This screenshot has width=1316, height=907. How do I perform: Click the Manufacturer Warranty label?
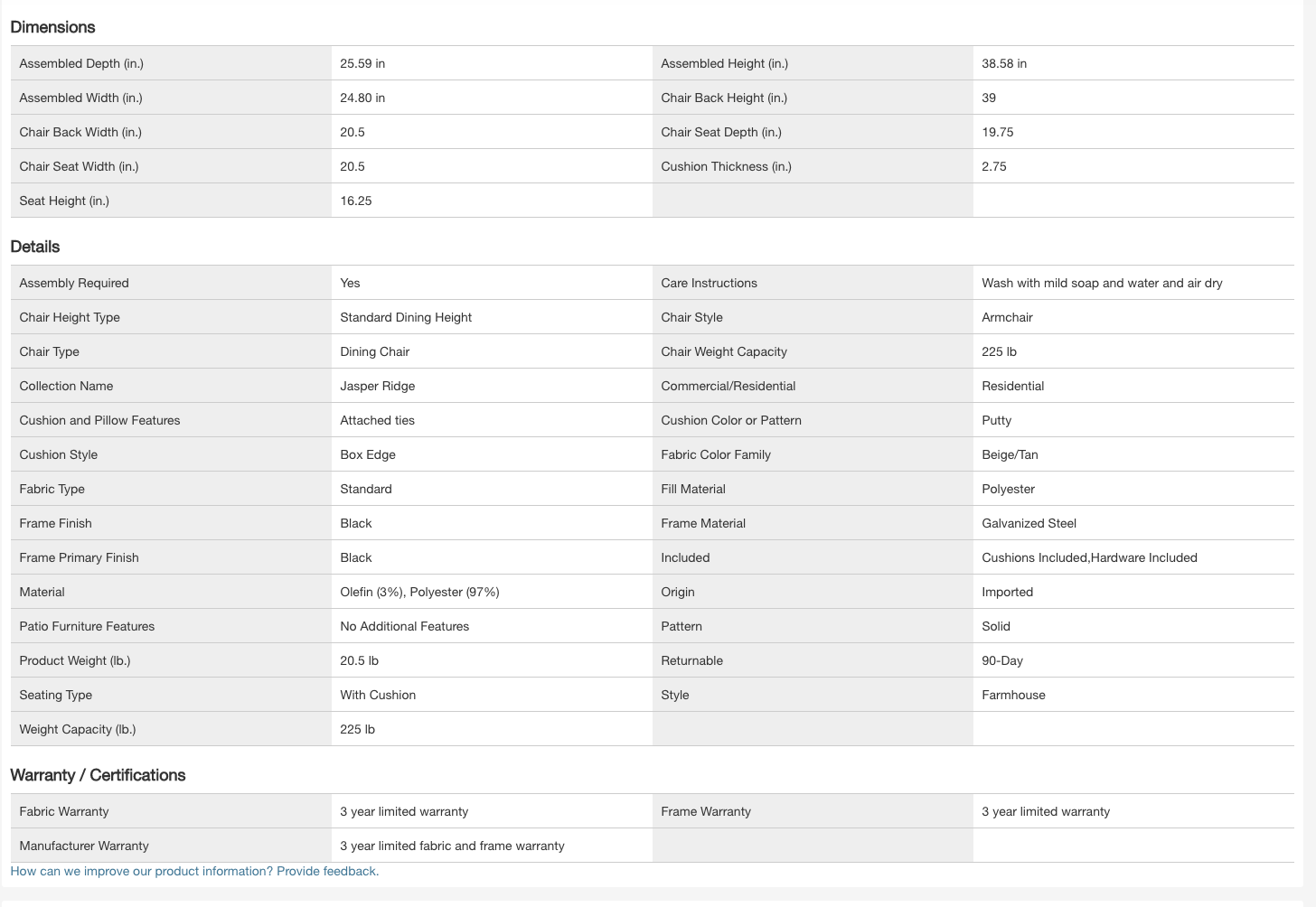click(84, 846)
